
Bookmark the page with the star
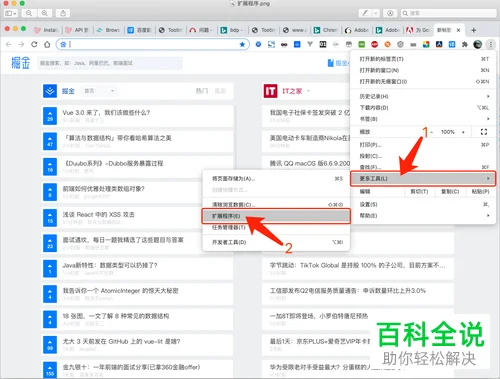(x=242, y=44)
